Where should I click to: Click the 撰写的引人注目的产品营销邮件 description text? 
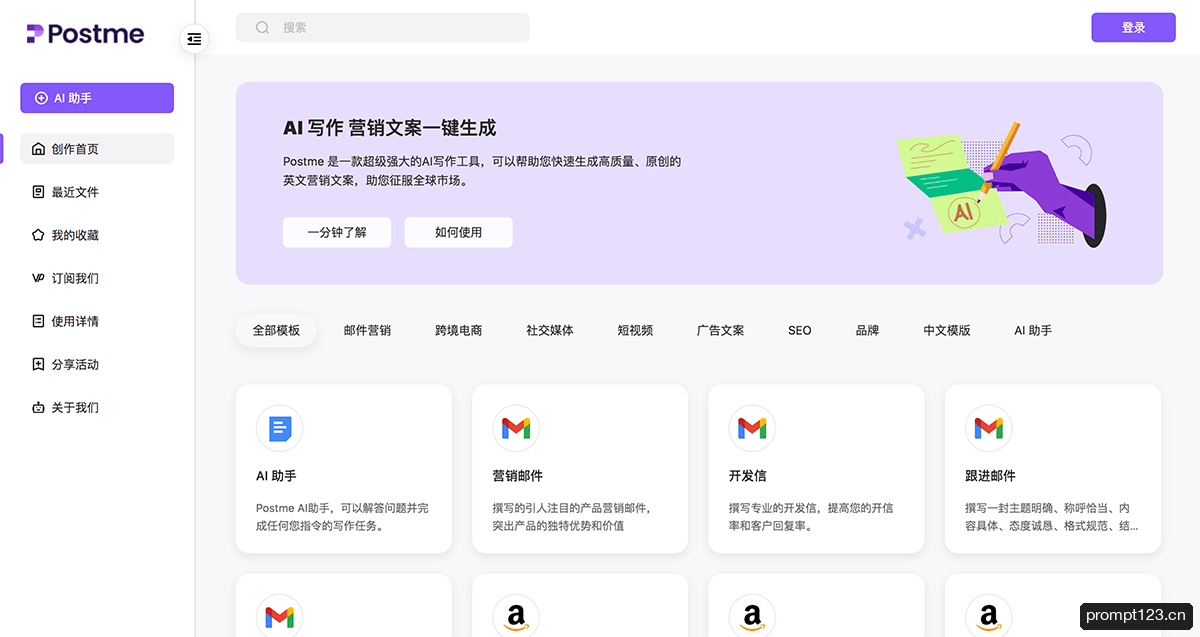(x=572, y=516)
